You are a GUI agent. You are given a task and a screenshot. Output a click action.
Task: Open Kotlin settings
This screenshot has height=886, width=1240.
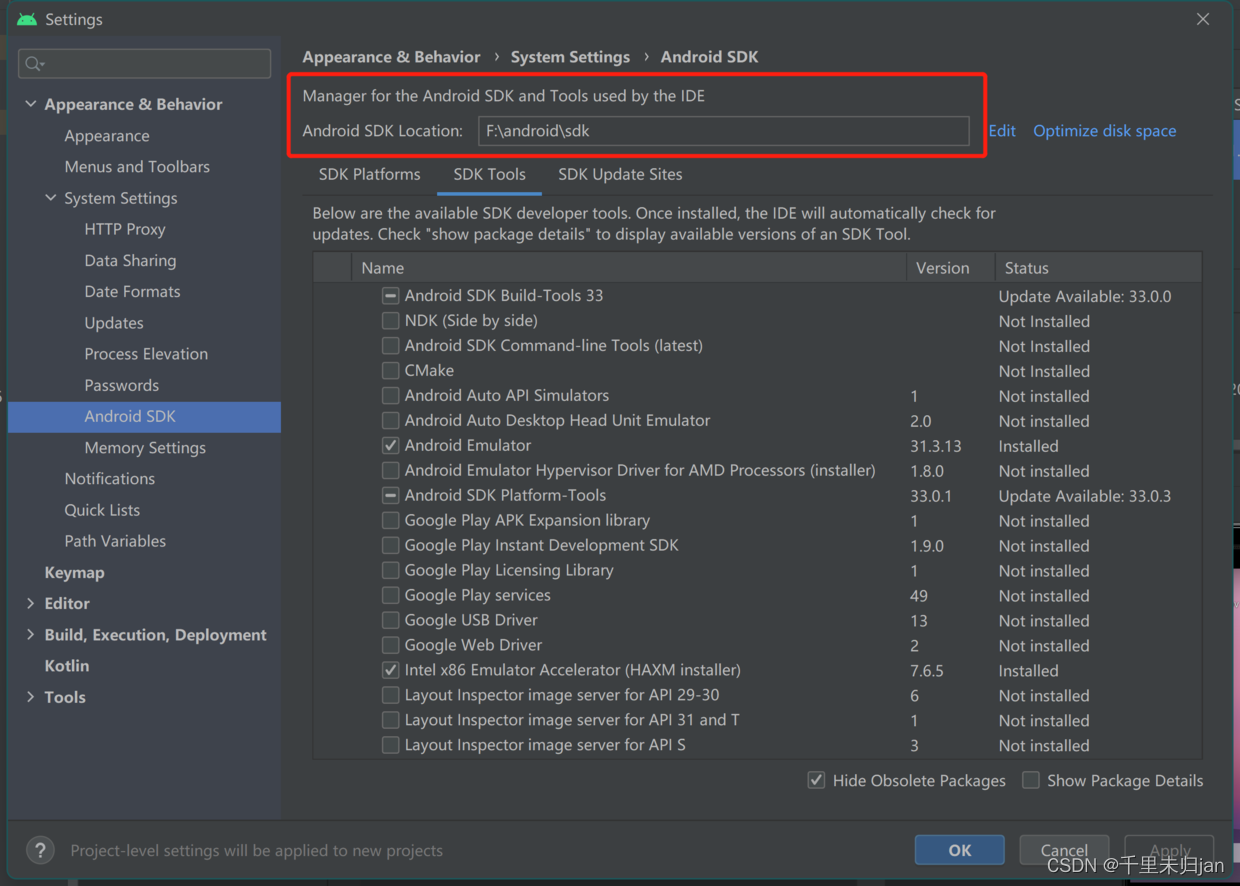67,666
